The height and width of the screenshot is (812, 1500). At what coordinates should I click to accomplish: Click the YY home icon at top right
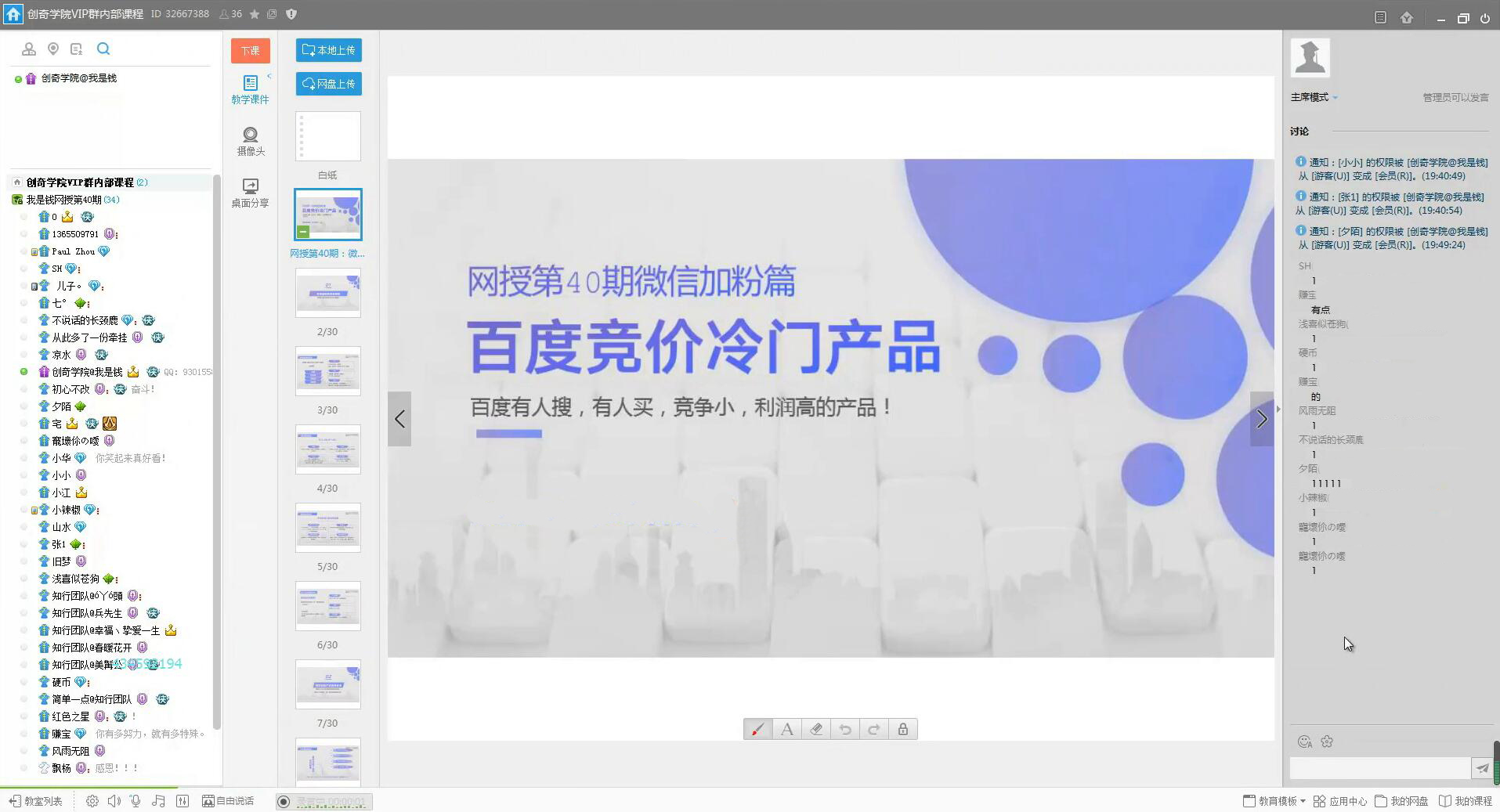point(1407,17)
